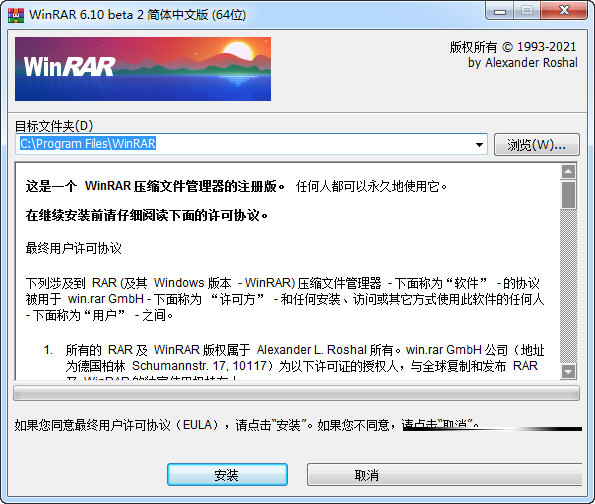Screen dimensions: 595x504
Task: Click the WinRAR sunset banner image
Action: pyautogui.click(x=143, y=69)
